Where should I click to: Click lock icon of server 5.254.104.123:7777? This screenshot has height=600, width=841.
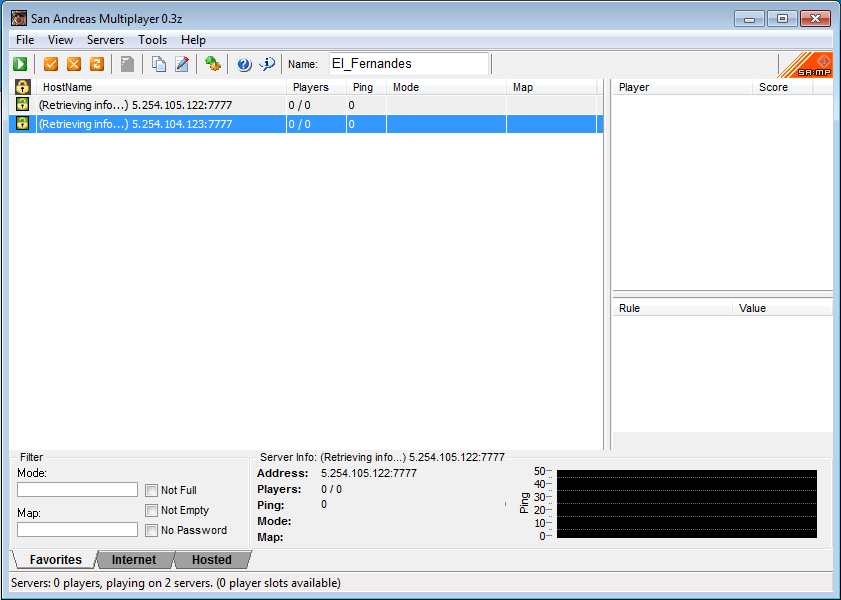pos(22,123)
